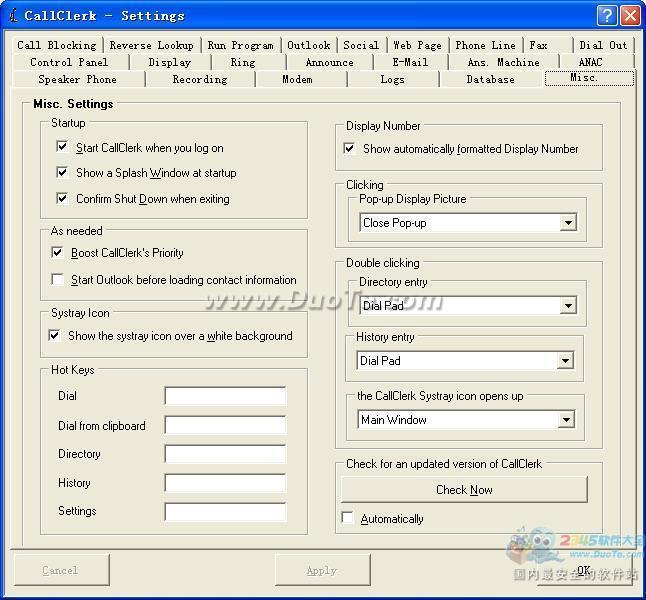
Task: Open the Directory entry dropdown
Action: pyautogui.click(x=568, y=306)
